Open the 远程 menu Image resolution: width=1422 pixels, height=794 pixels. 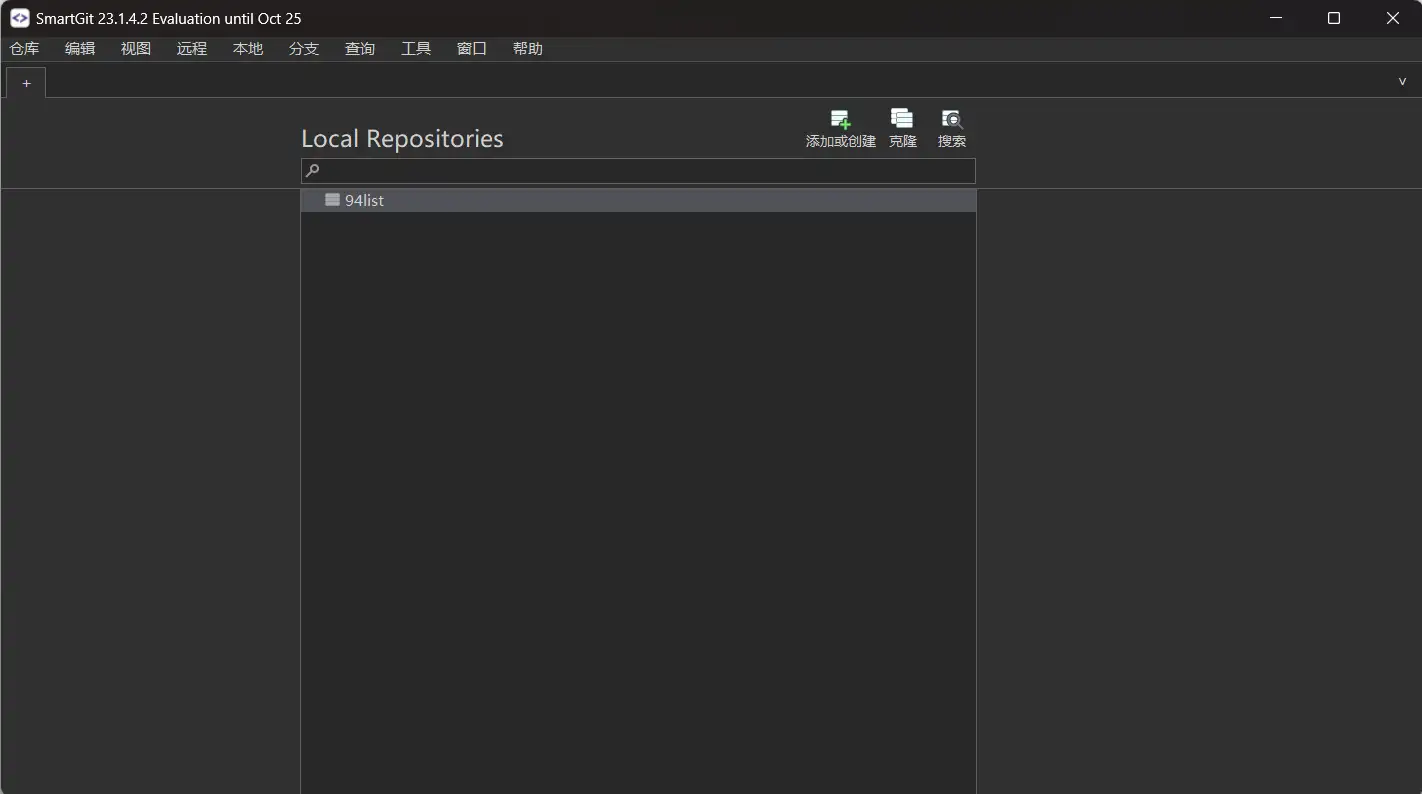pos(192,49)
